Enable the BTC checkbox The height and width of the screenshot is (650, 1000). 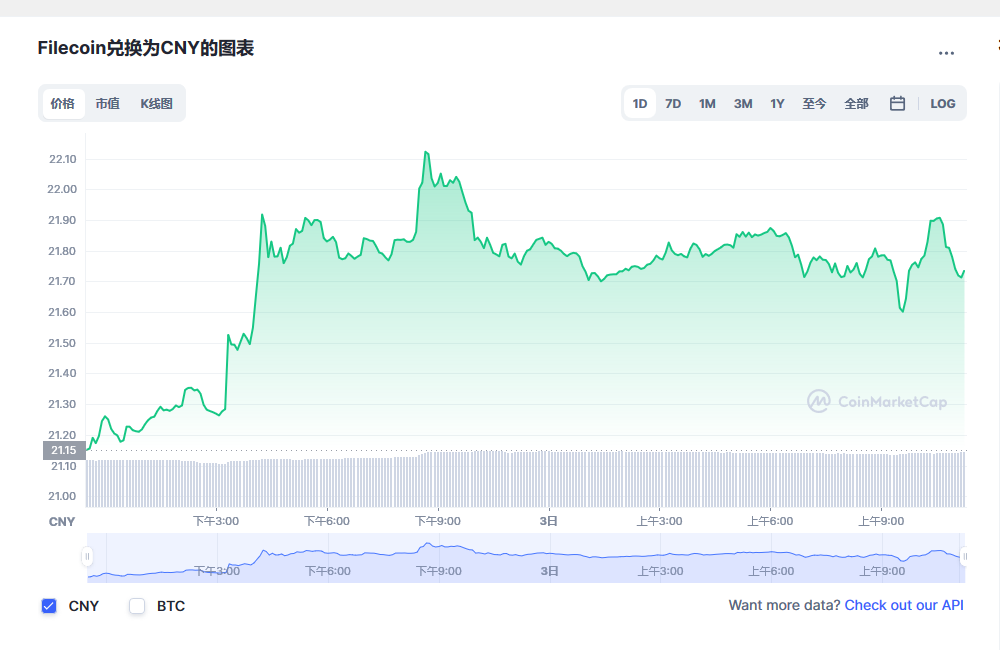coord(137,606)
